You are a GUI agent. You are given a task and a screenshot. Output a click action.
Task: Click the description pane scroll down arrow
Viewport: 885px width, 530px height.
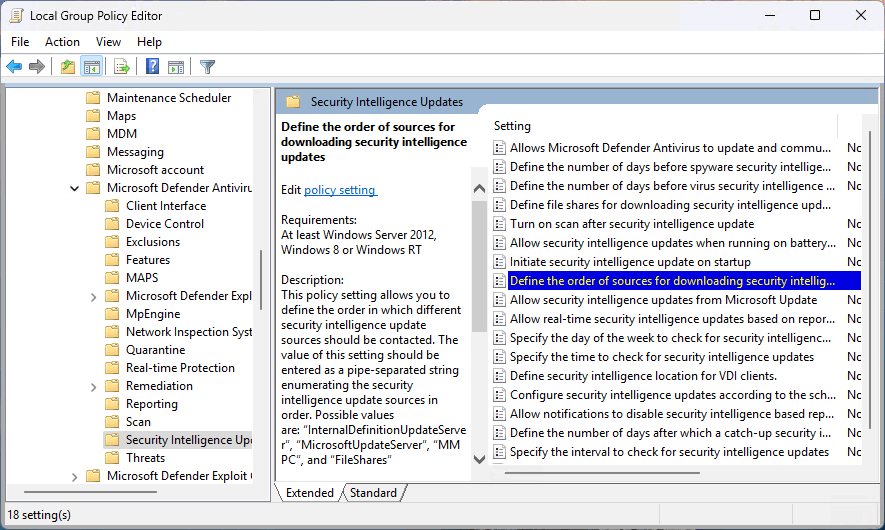pyautogui.click(x=478, y=458)
